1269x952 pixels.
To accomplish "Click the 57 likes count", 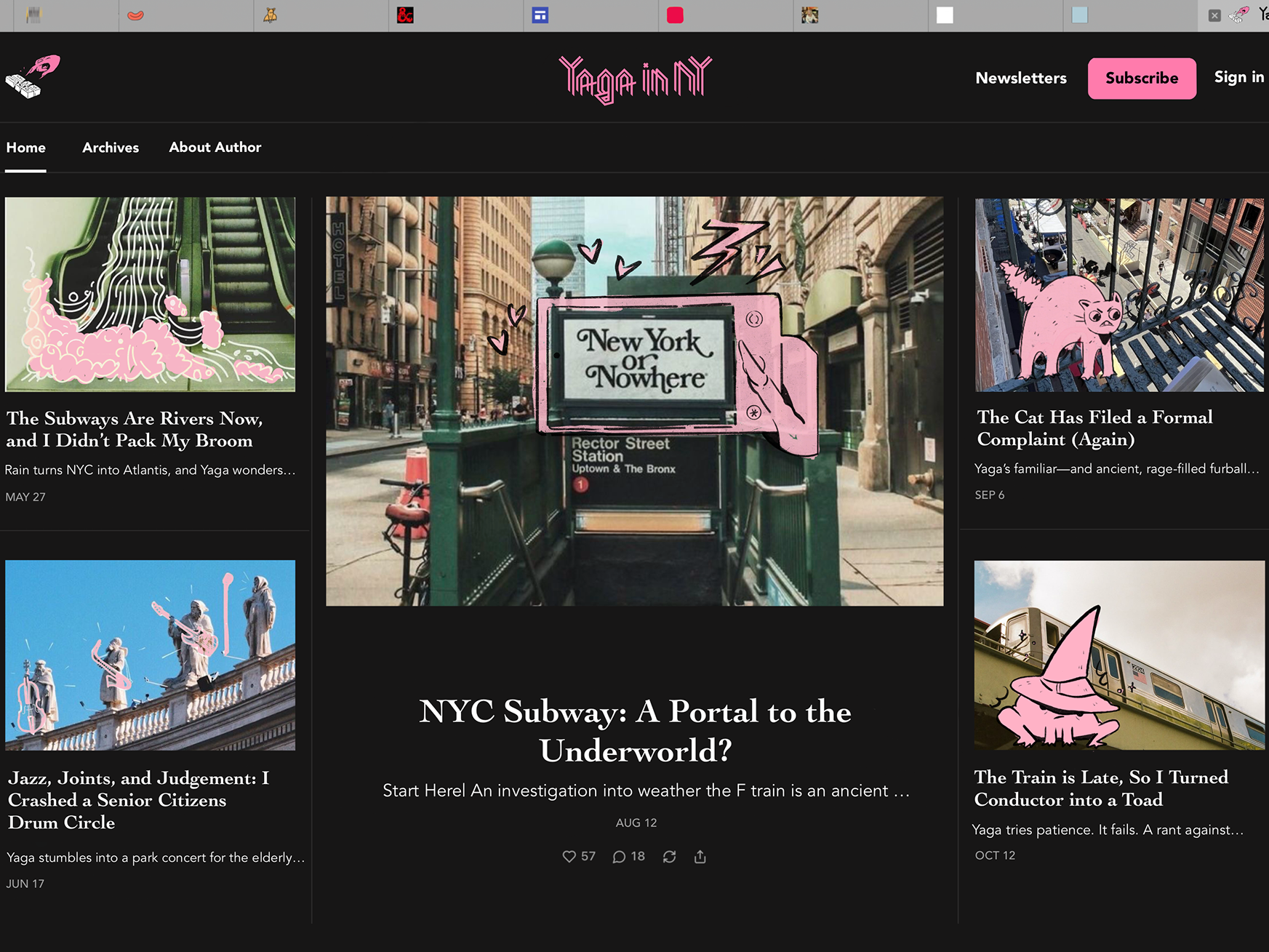I will point(588,857).
